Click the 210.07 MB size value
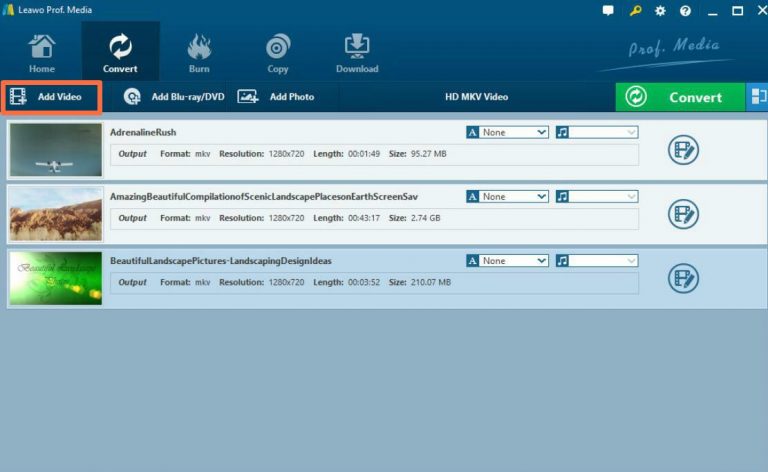 431,282
